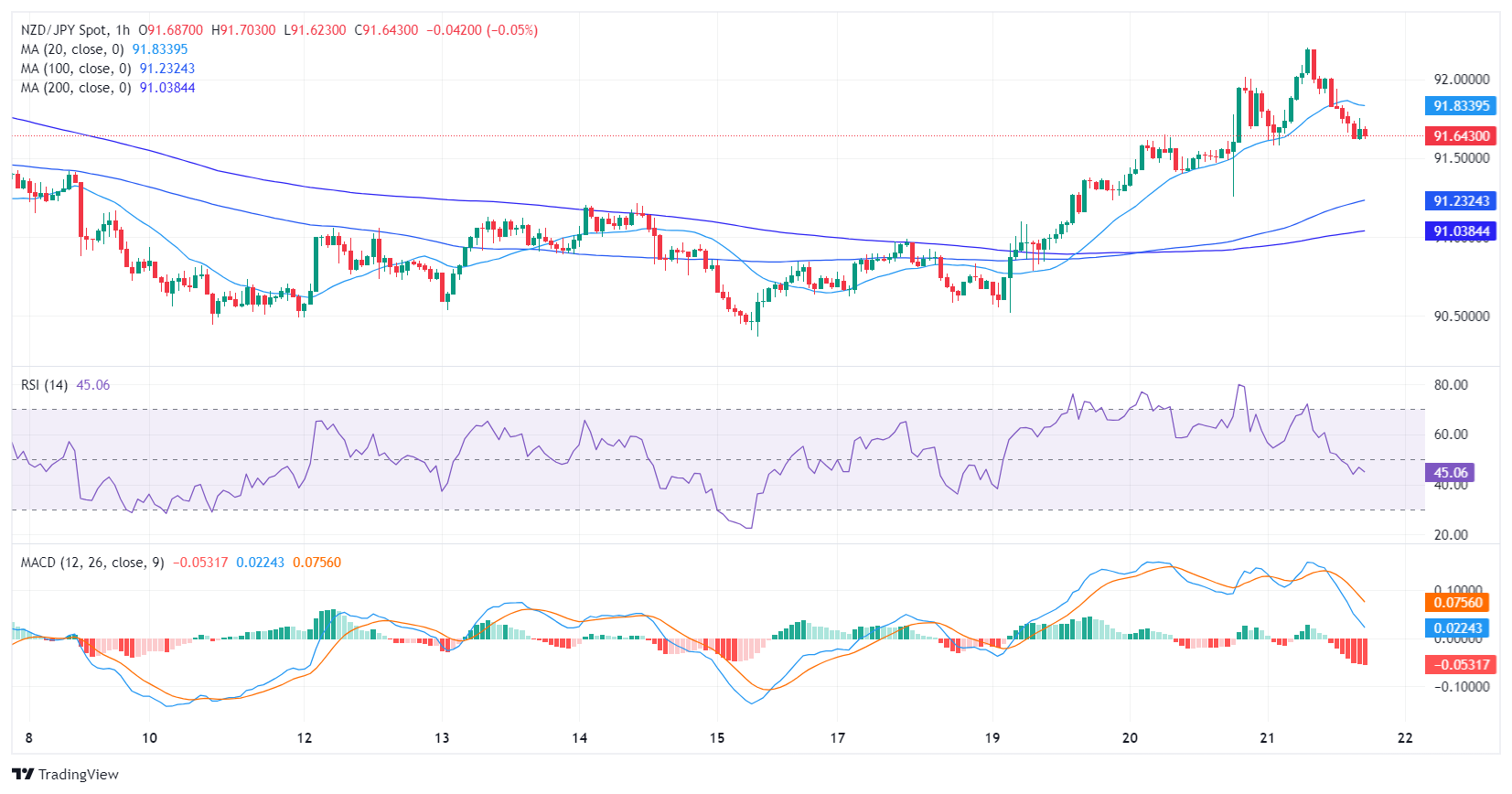The width and height of the screenshot is (1512, 794).
Task: Select the blue MACD tag 0.02243
Action: point(1457,628)
